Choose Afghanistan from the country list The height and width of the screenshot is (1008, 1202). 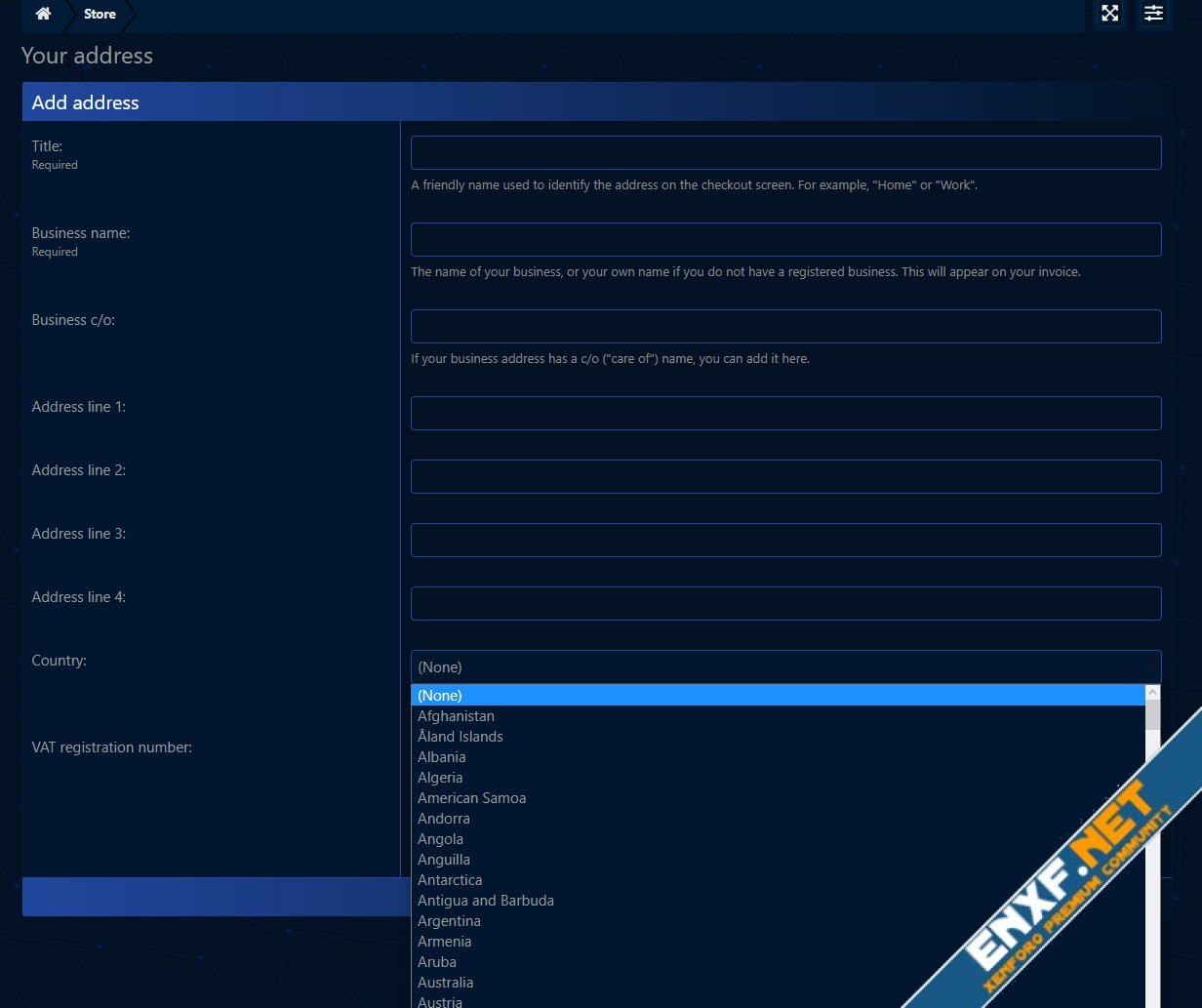(456, 716)
